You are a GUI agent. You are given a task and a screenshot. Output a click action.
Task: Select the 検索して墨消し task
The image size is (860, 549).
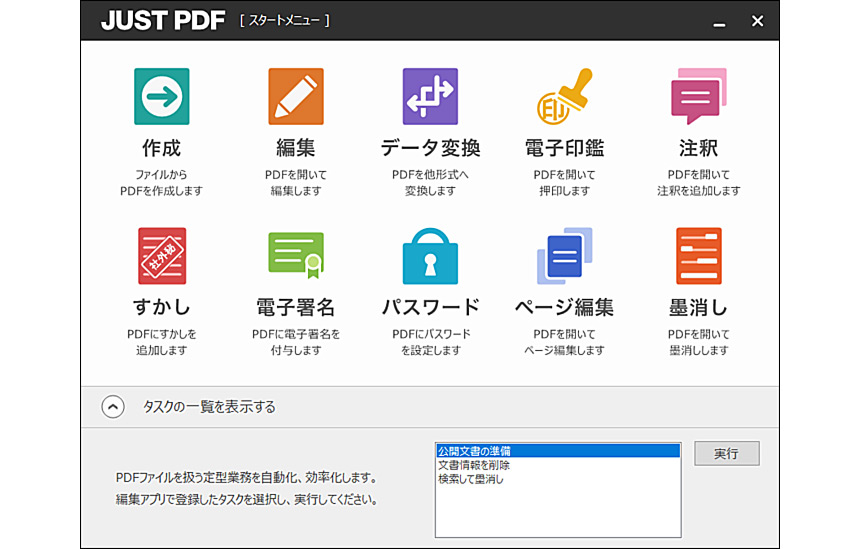coord(558,479)
